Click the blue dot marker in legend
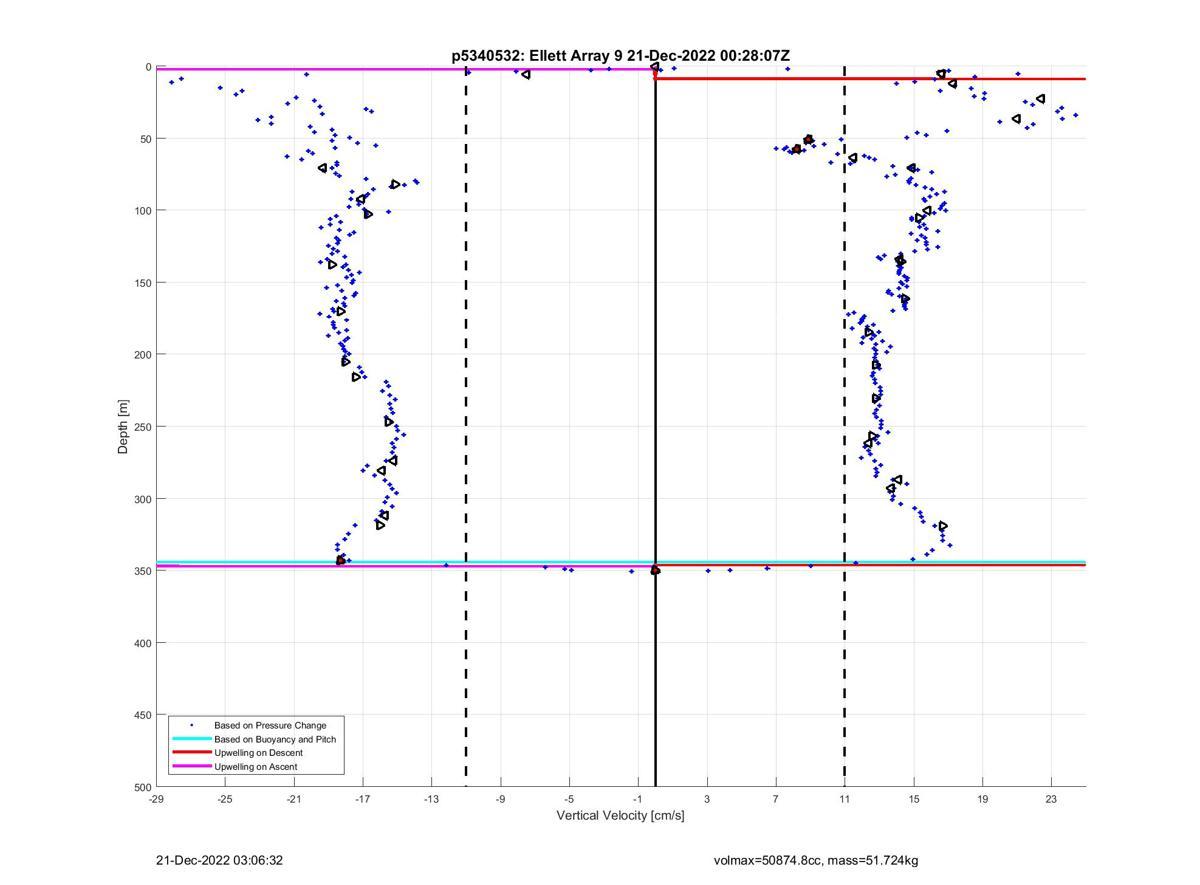The width and height of the screenshot is (1200, 885). click(x=191, y=725)
